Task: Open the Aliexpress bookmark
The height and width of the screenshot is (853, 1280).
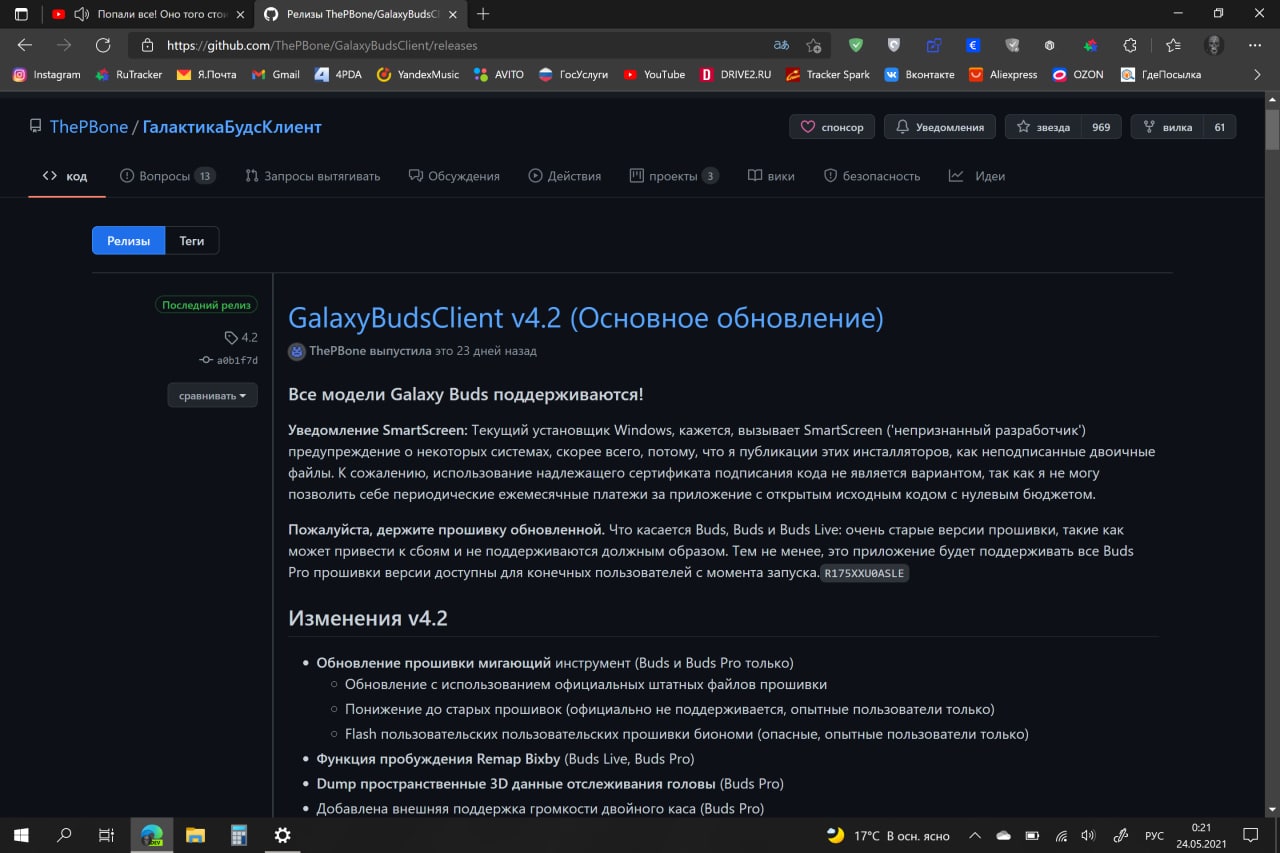Action: (x=1003, y=74)
